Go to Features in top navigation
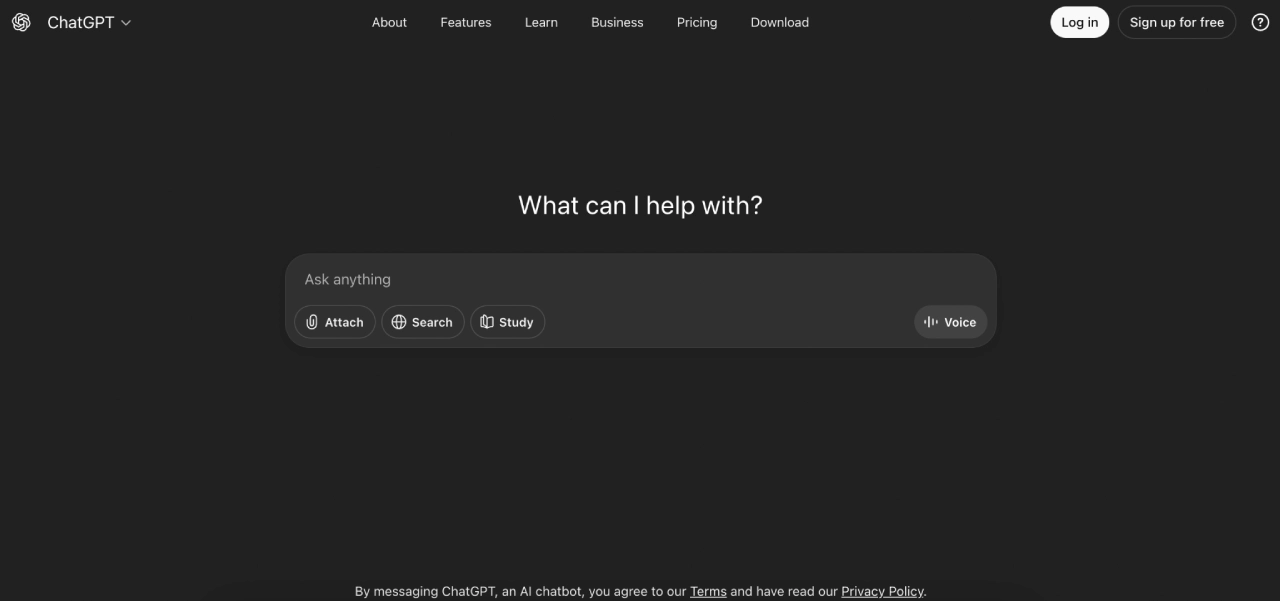1280x601 pixels. [465, 22]
